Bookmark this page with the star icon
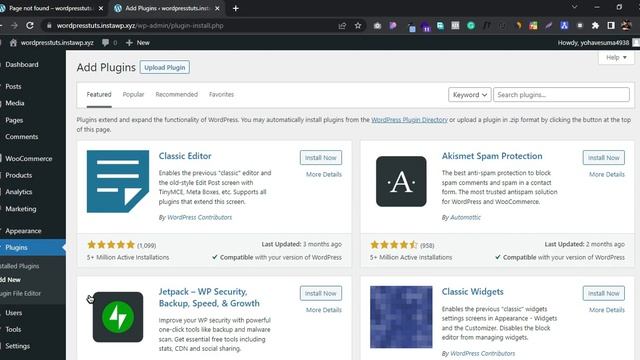The image size is (640, 360). coord(358,26)
